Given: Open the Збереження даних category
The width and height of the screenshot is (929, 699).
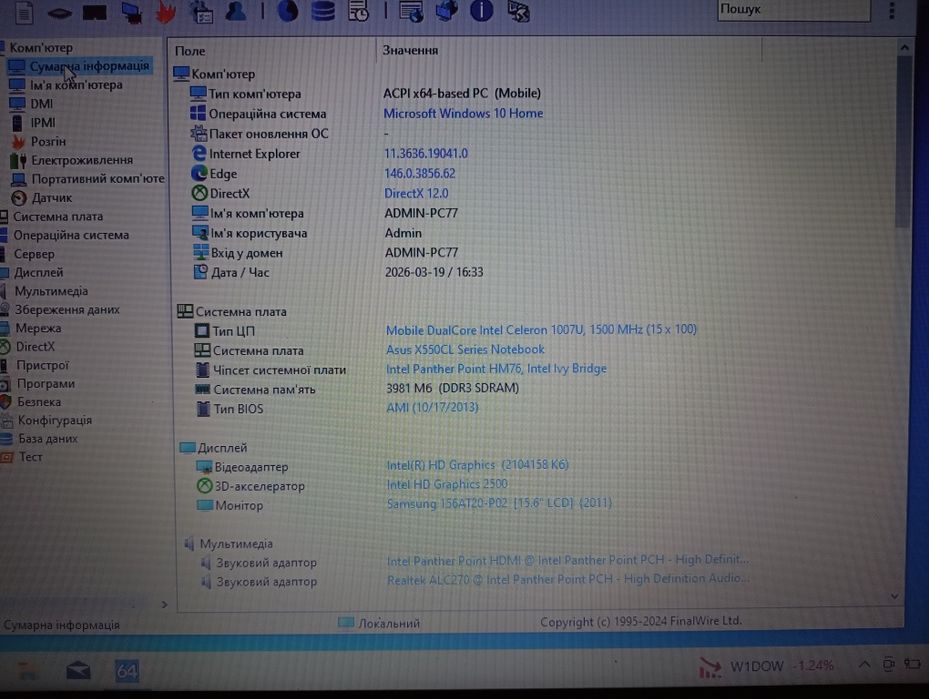Looking at the screenshot, I should tap(67, 309).
